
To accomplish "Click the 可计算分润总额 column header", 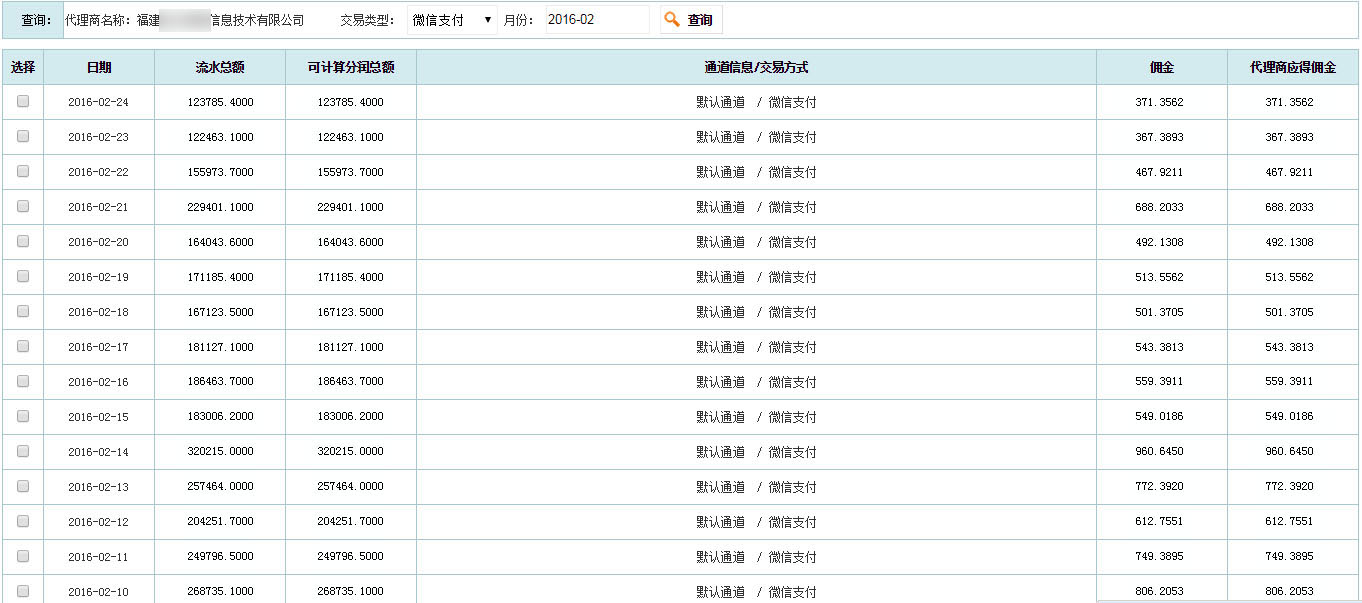I will click(x=351, y=67).
